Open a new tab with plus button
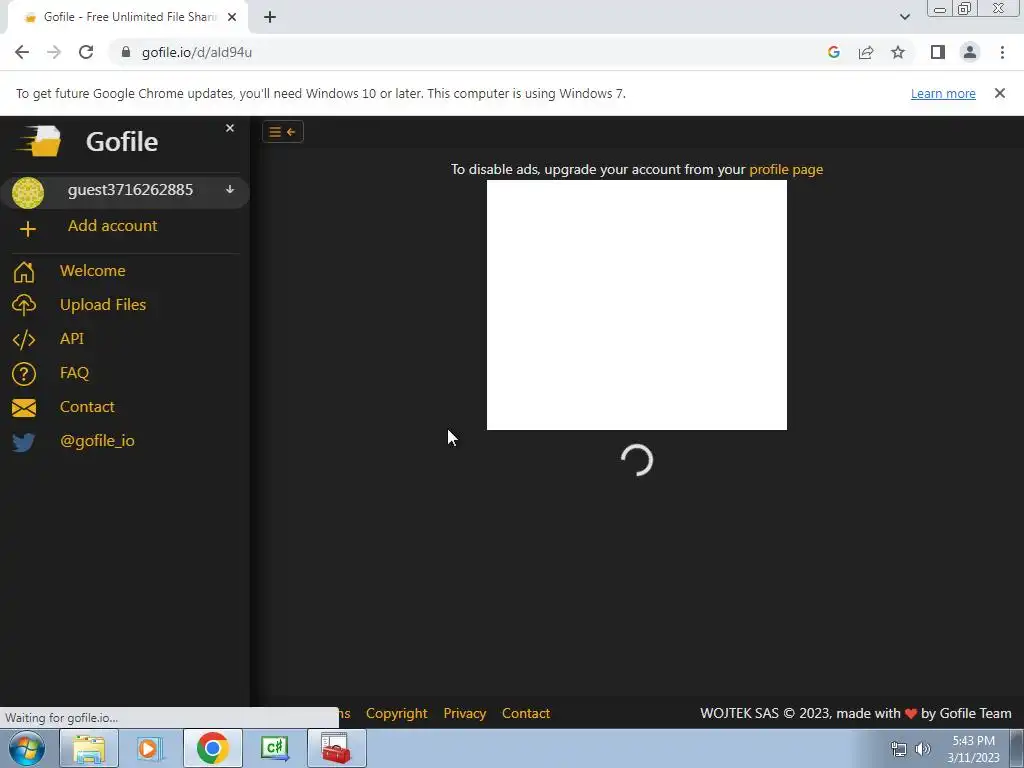1024x768 pixels. 270,17
